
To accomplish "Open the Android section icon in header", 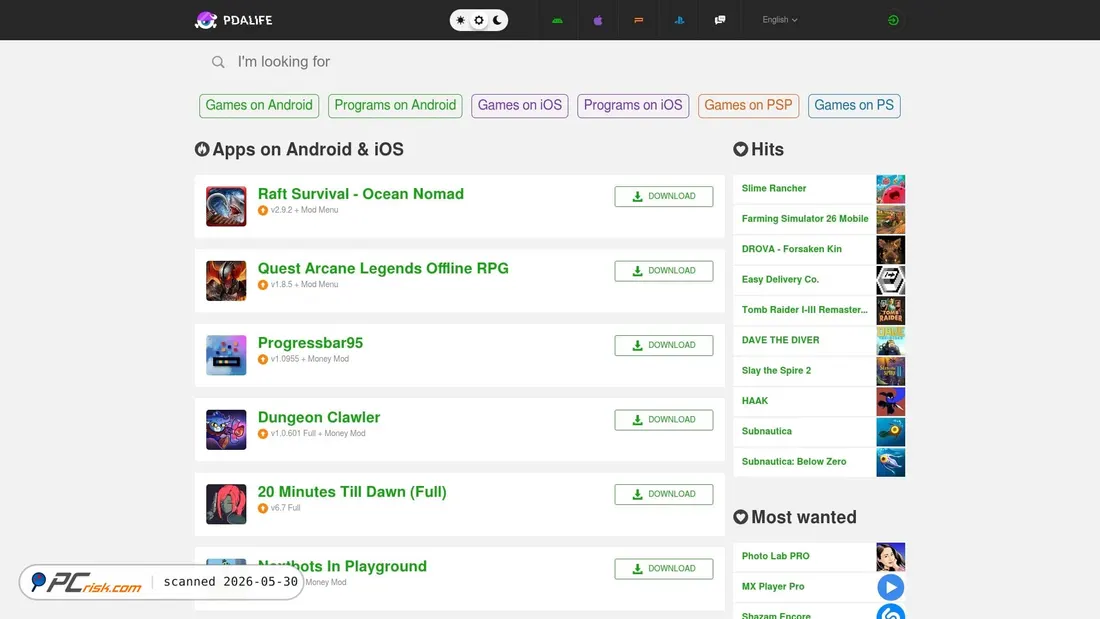I will coord(557,20).
